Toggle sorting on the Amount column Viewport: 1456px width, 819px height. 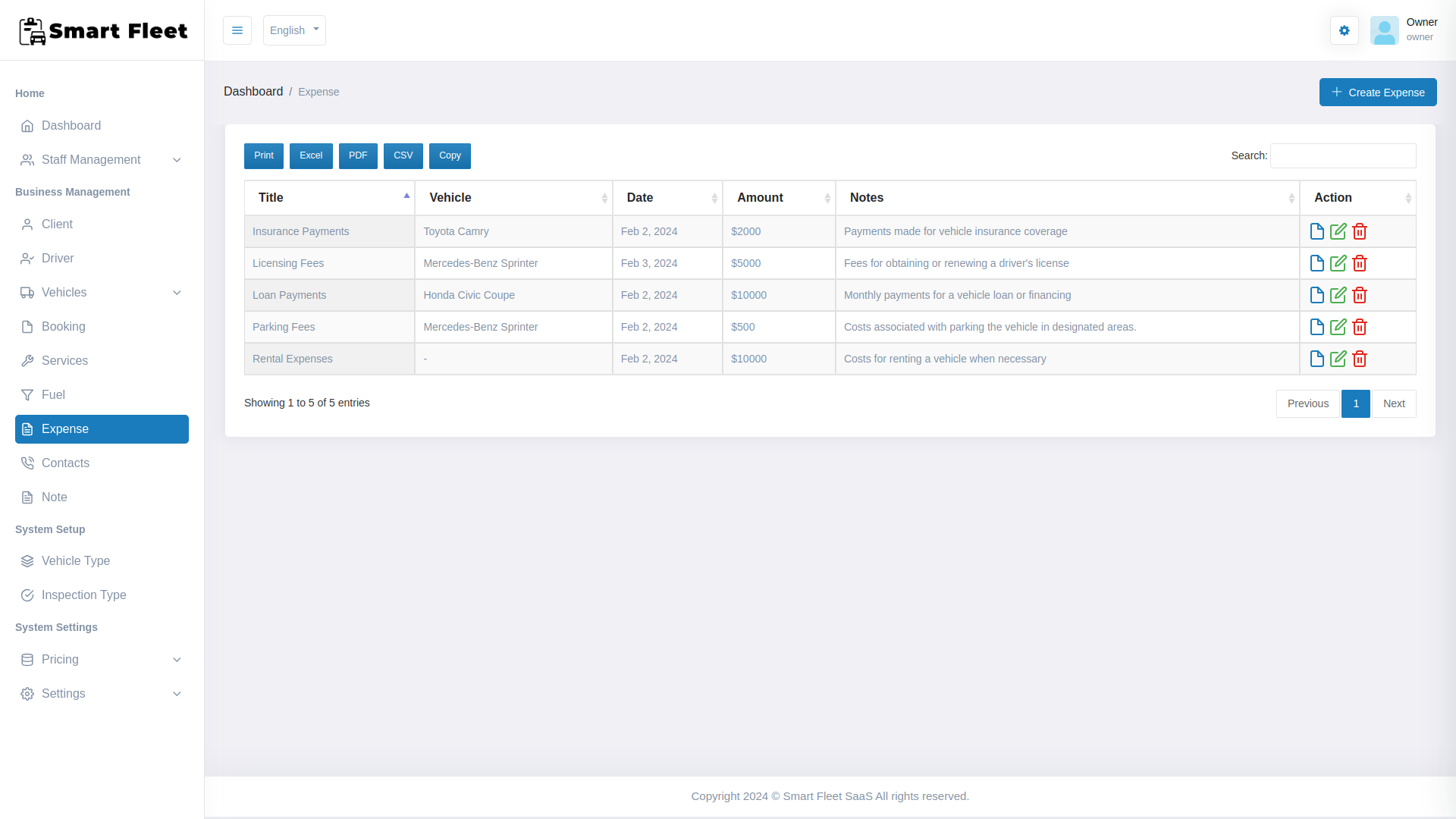pos(828,198)
